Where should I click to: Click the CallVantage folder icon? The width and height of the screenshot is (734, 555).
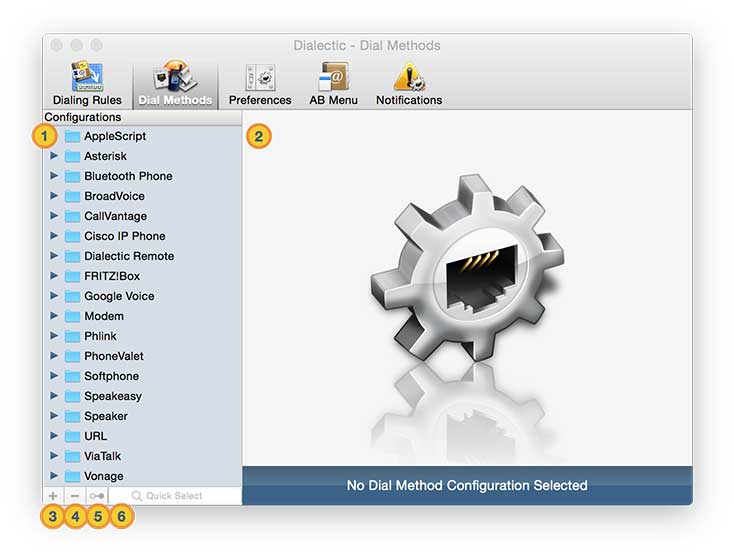pos(72,216)
